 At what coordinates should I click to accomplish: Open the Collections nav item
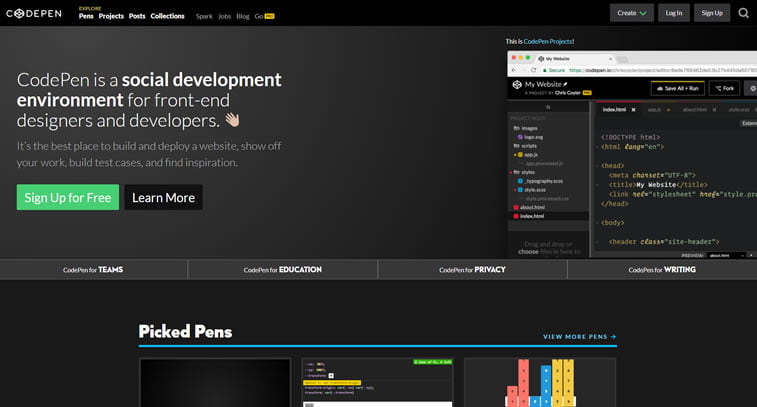(167, 16)
